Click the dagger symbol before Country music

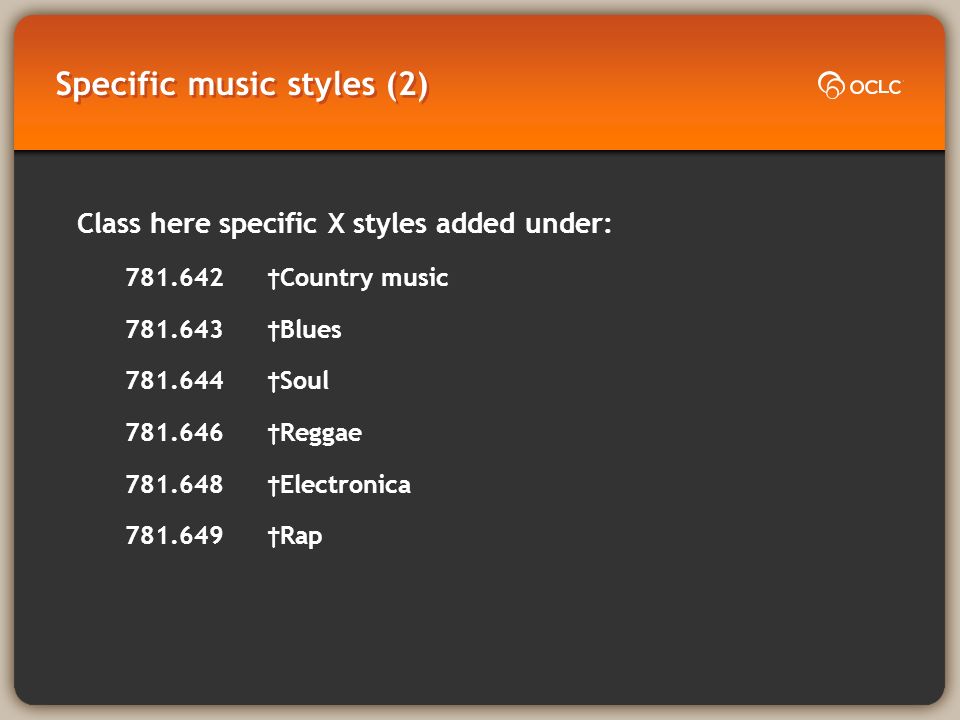click(x=274, y=279)
